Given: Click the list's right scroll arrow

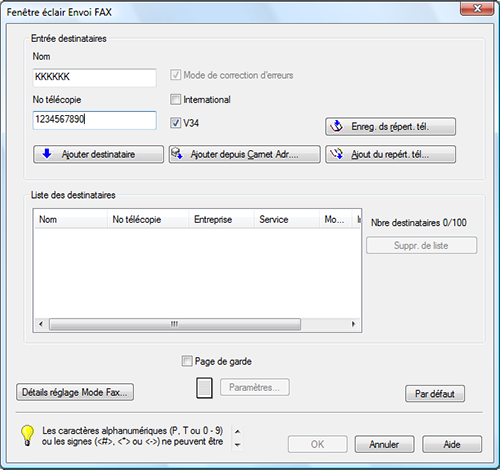Looking at the screenshot, I should (x=353, y=324).
